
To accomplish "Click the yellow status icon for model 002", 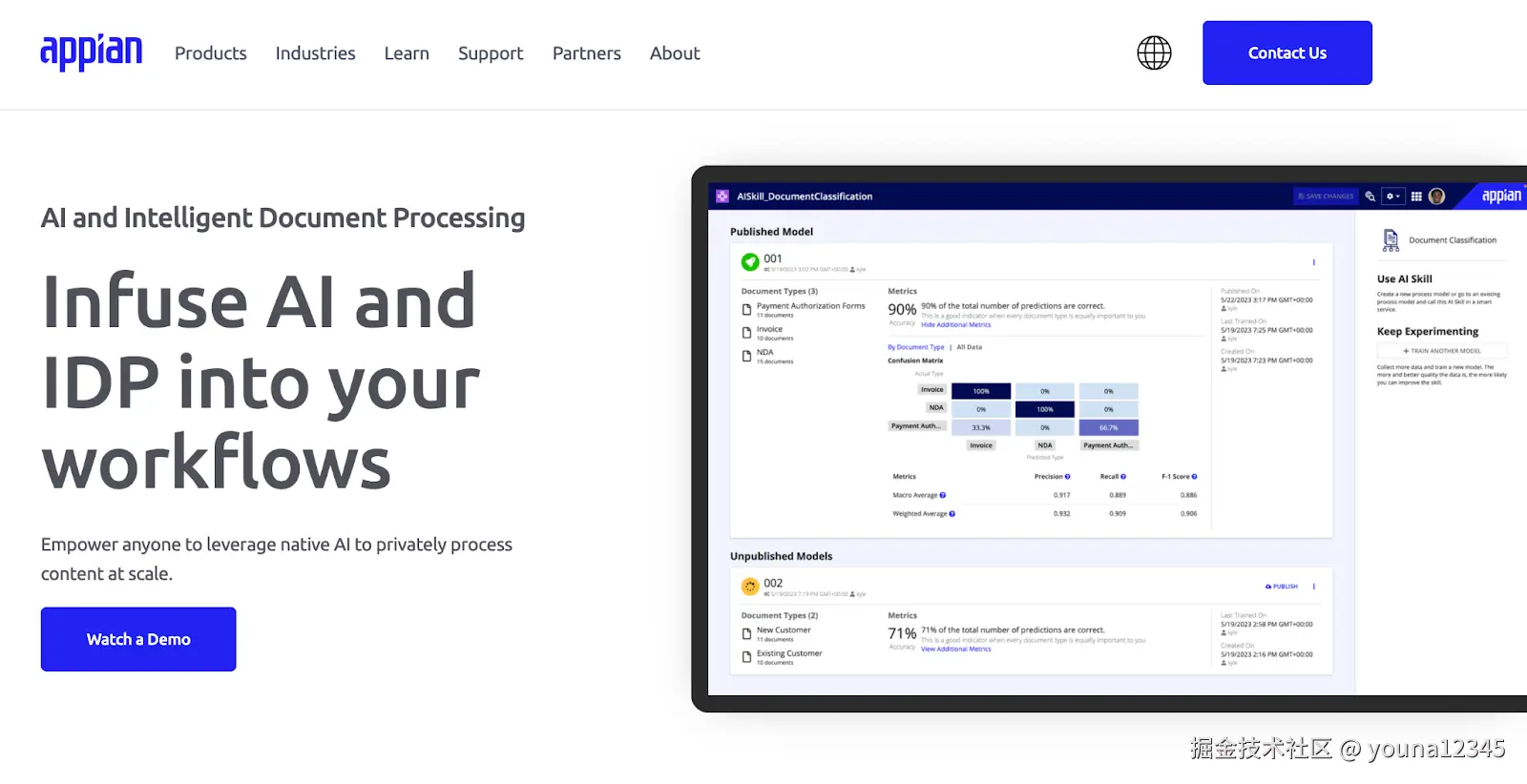I will pos(750,586).
